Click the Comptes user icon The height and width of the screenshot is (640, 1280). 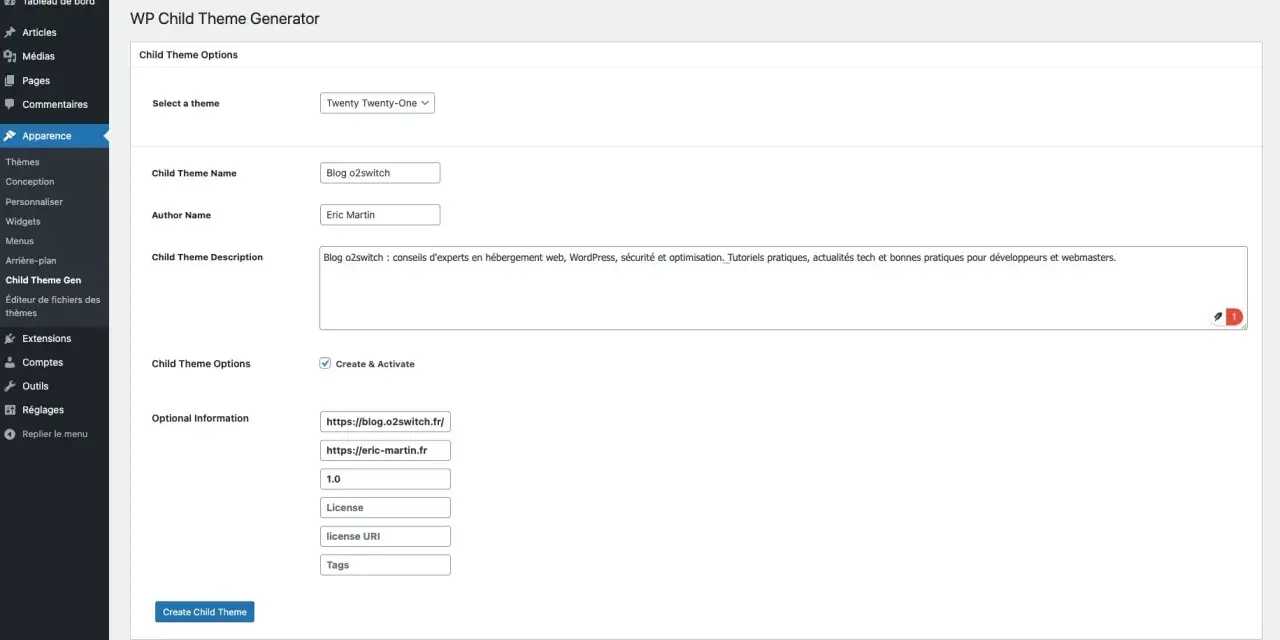tap(10, 362)
